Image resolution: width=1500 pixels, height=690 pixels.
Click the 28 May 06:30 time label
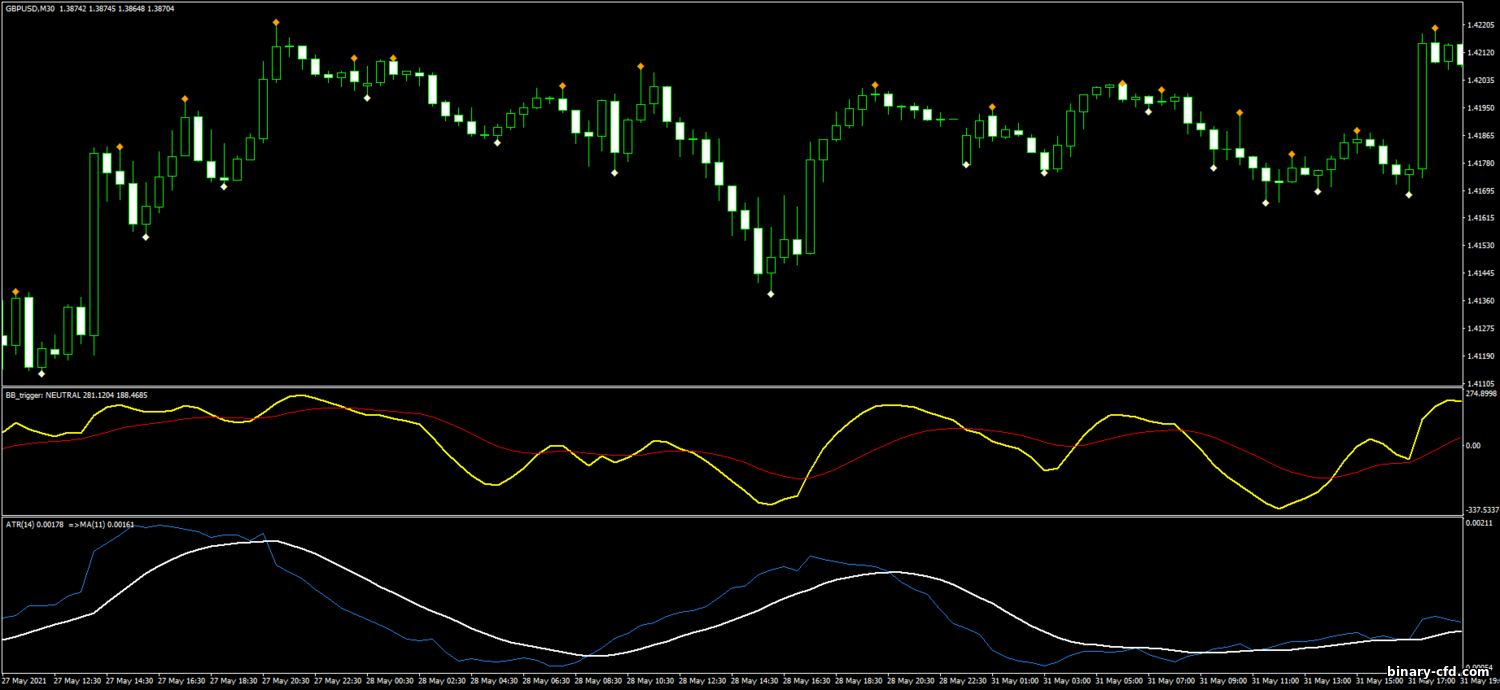coord(545,681)
